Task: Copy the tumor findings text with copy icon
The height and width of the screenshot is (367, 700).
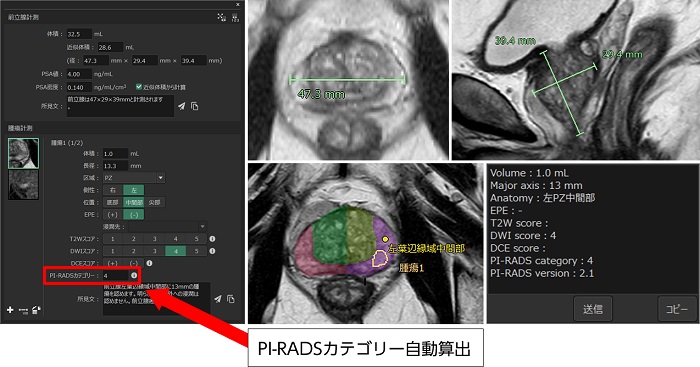Action: point(231,299)
